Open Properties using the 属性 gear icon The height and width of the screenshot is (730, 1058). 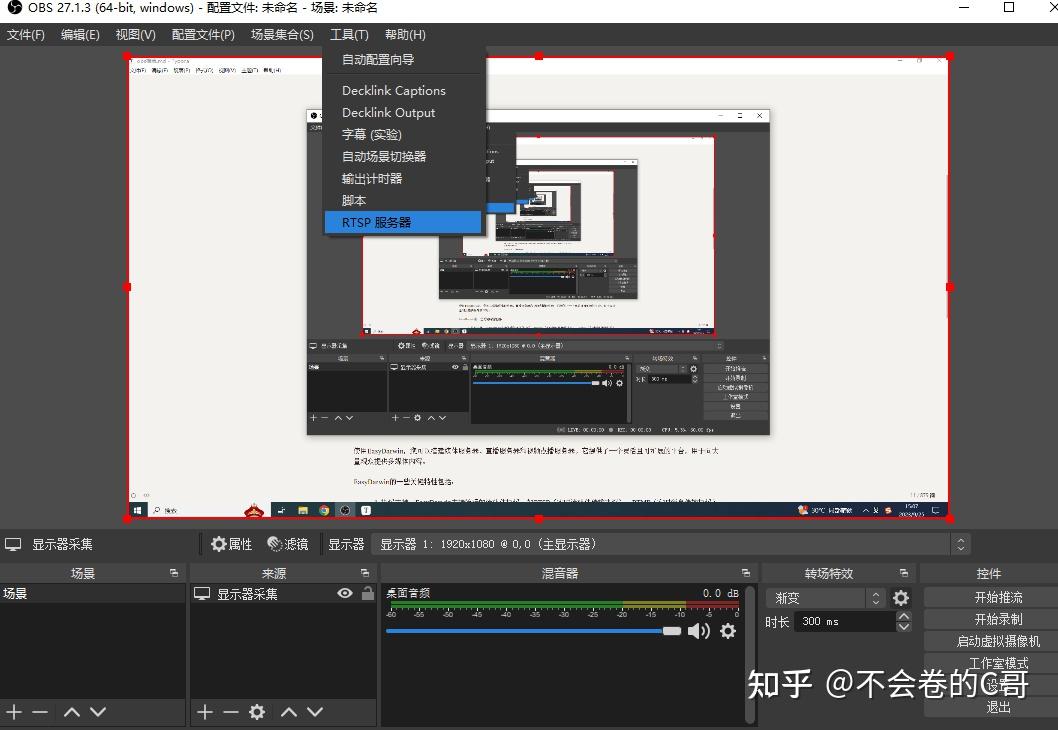218,543
